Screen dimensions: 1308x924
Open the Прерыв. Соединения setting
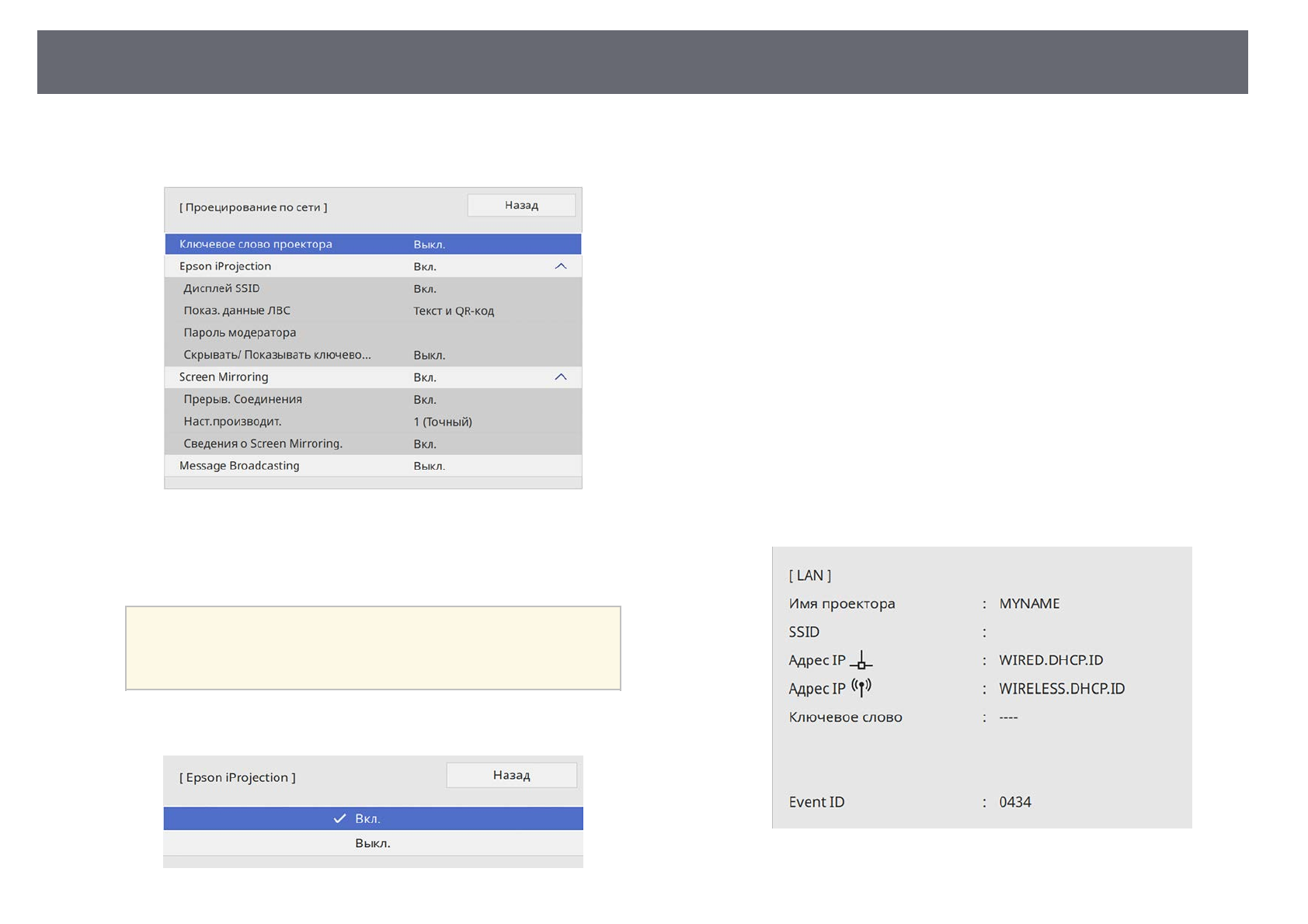(x=373, y=399)
